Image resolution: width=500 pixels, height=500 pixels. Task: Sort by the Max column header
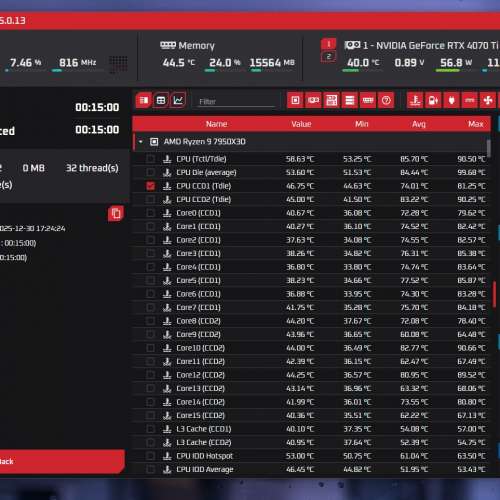click(x=476, y=124)
